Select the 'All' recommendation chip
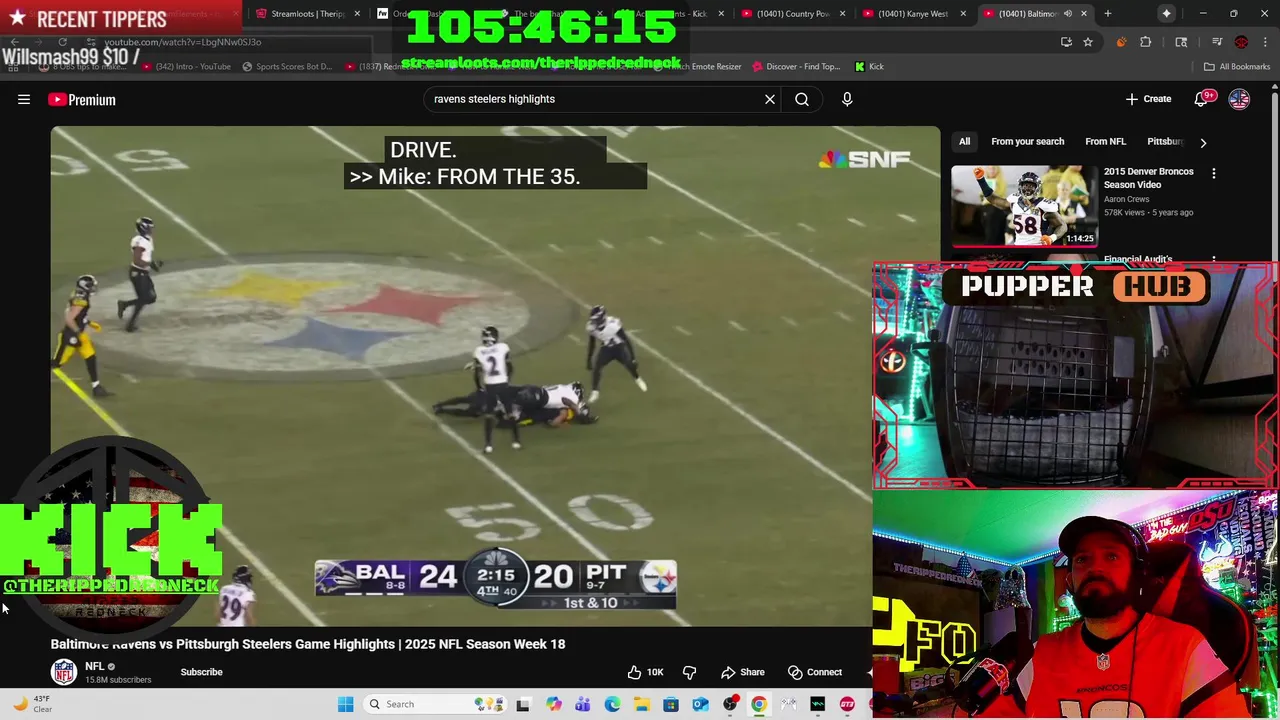Screen dimensions: 1280x720 click(964, 142)
